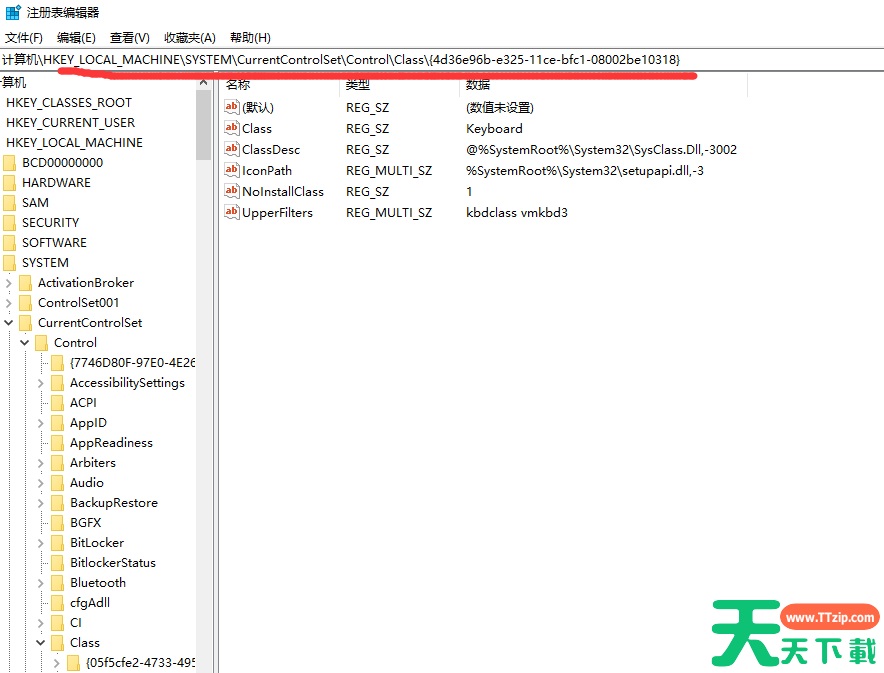Select HKEY_CLASSES_ROOT in the tree
The image size is (884, 673).
[69, 103]
